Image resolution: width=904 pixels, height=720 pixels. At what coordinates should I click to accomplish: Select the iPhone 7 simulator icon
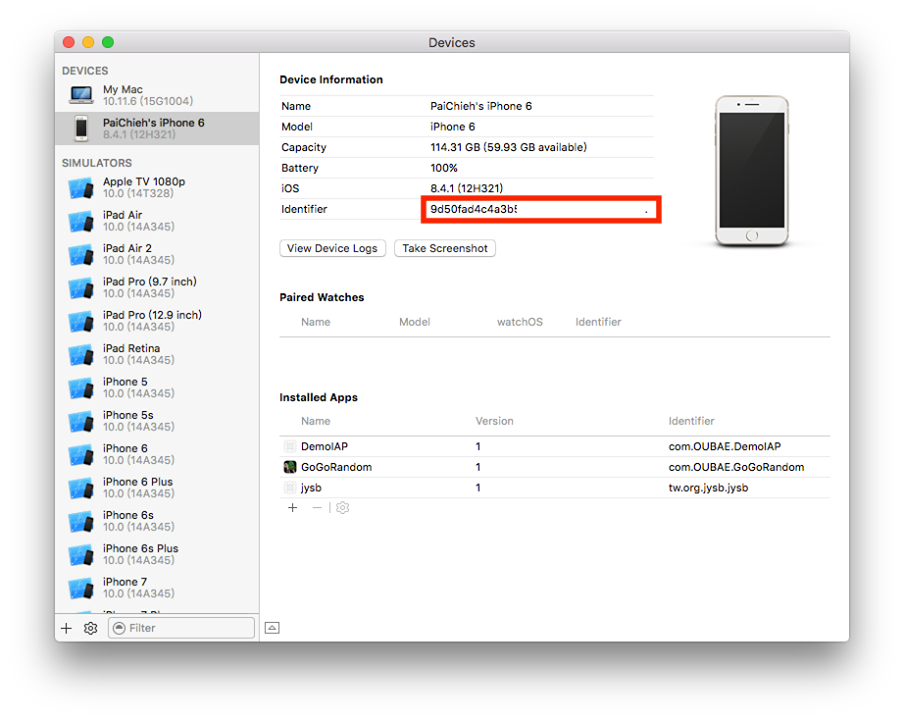coord(81,587)
